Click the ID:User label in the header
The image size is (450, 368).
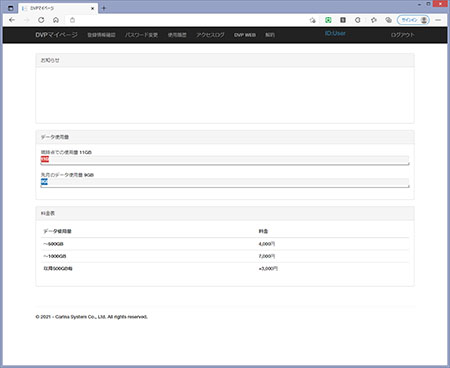(x=335, y=33)
